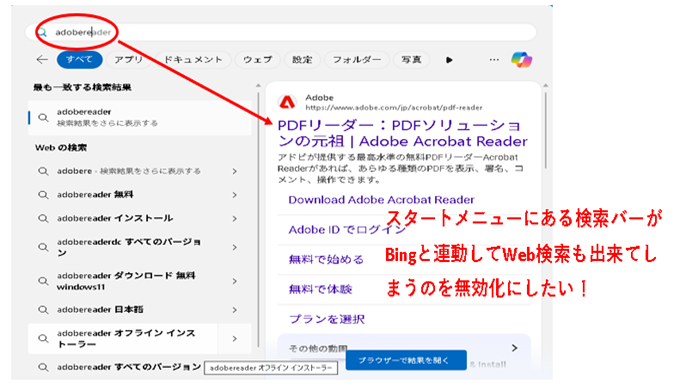Click the preview pane vertical scrollbar
Viewport: 680px width, 390px height.
coord(546,130)
